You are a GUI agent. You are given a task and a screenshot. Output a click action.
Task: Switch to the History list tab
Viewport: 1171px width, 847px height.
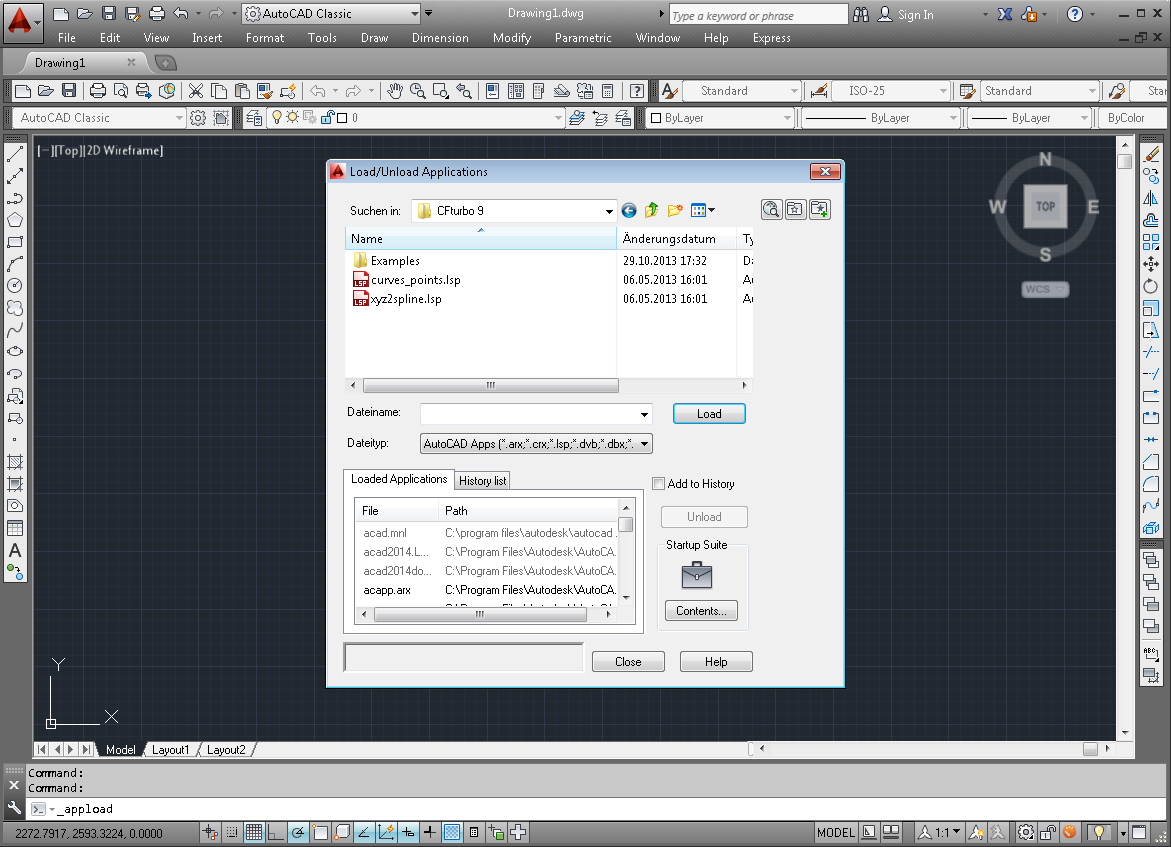click(x=482, y=481)
